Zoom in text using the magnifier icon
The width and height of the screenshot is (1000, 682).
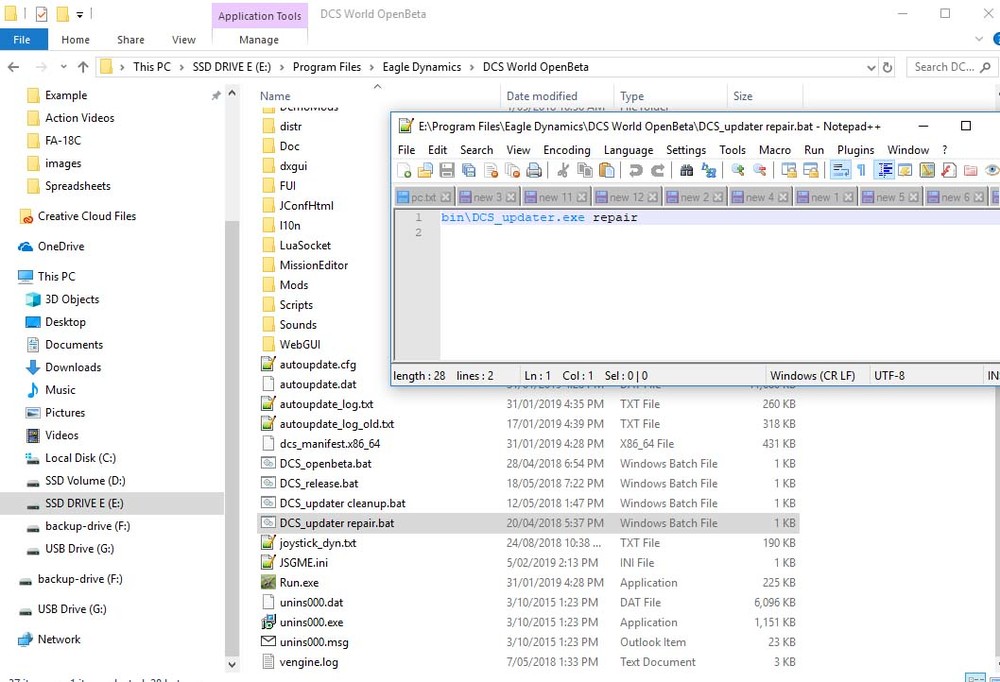tap(738, 170)
